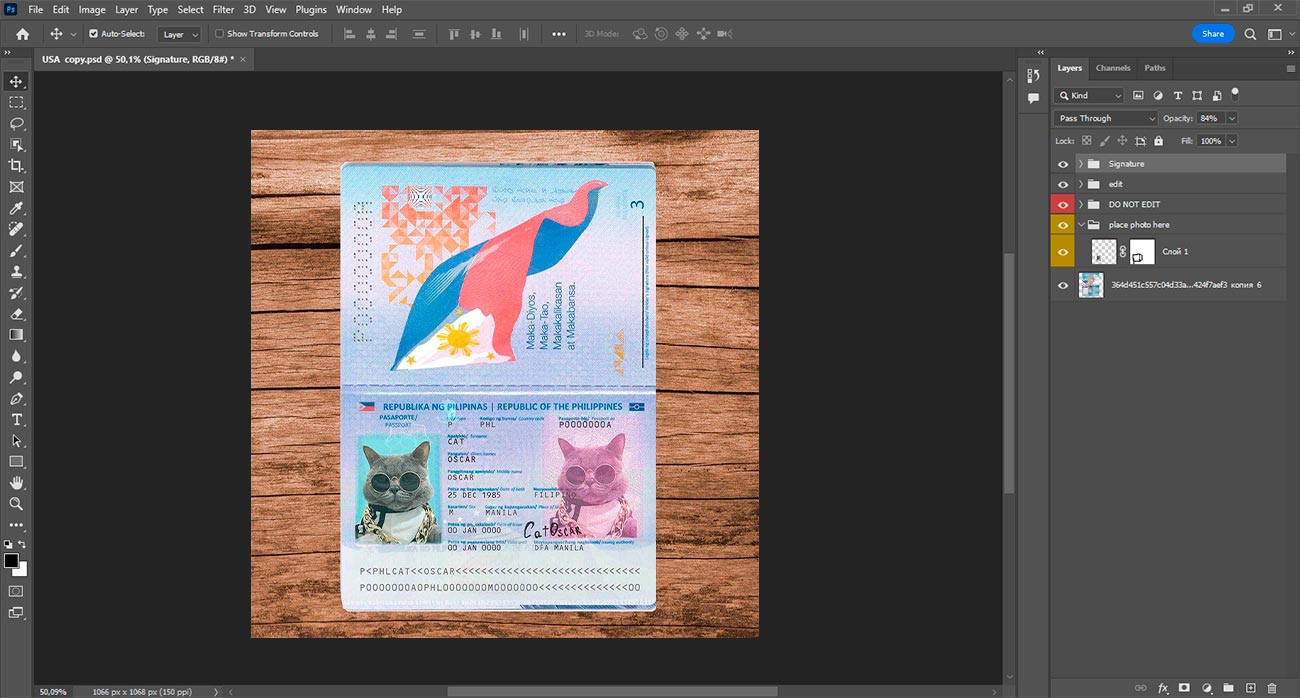Select the Lasso tool
Screen dimensions: 1300x698
tap(16, 123)
